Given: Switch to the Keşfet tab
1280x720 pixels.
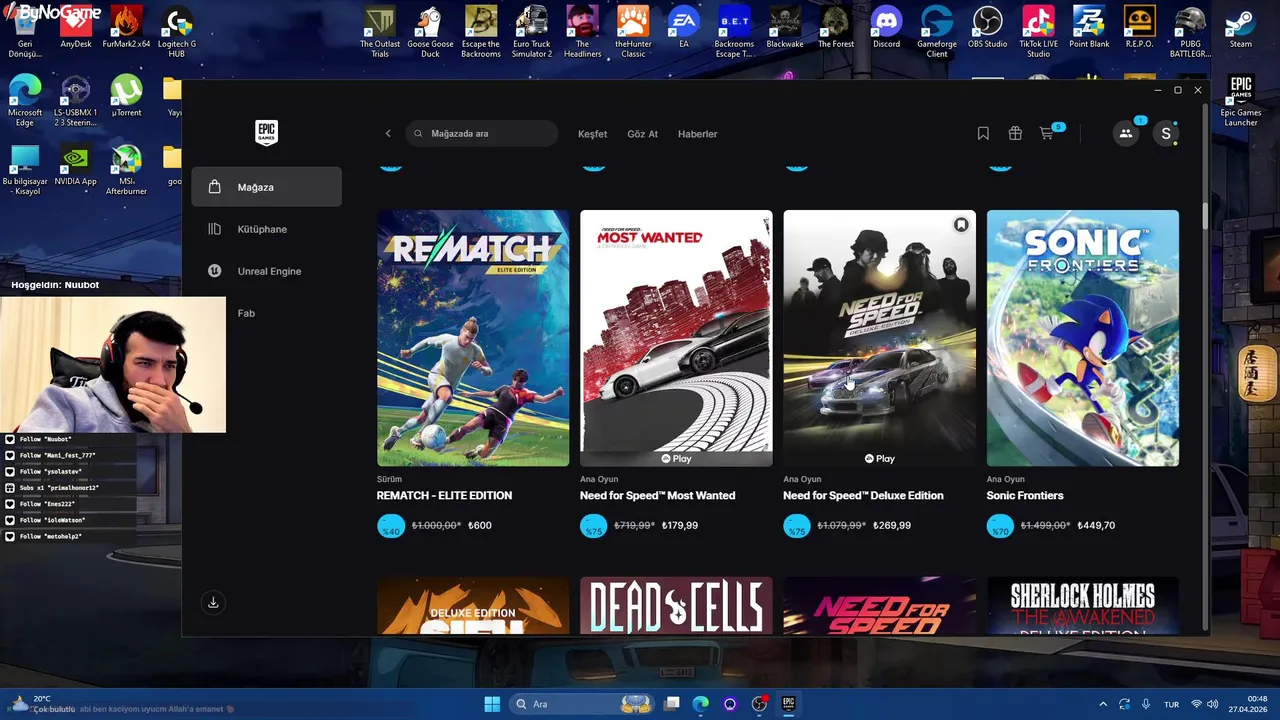Looking at the screenshot, I should (592, 134).
